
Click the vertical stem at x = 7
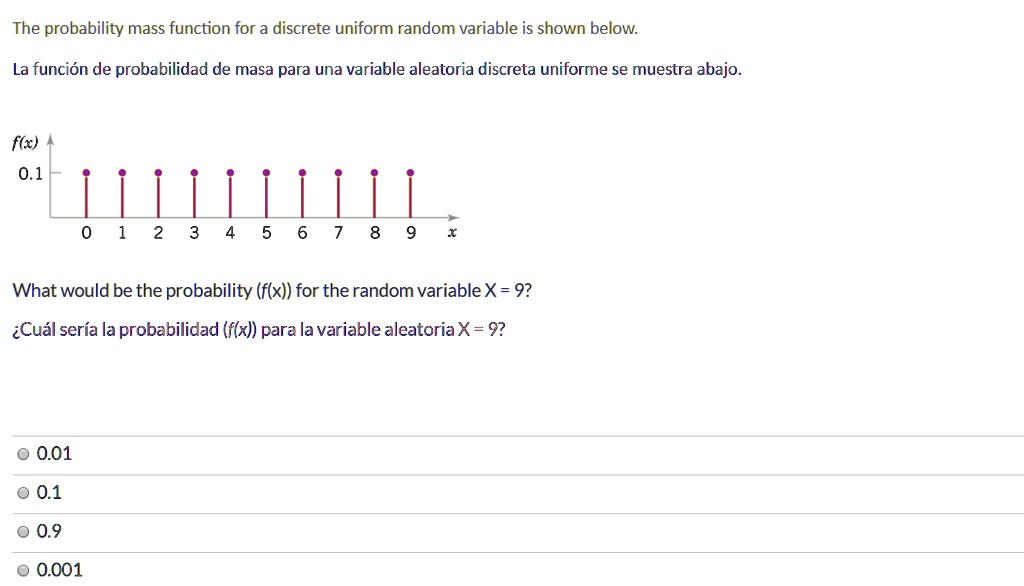[338, 196]
